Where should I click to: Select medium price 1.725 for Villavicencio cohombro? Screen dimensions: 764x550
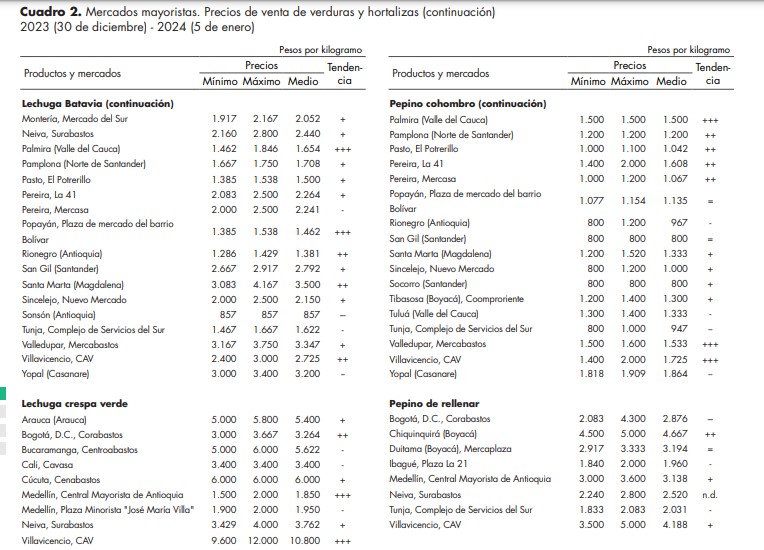coord(675,360)
